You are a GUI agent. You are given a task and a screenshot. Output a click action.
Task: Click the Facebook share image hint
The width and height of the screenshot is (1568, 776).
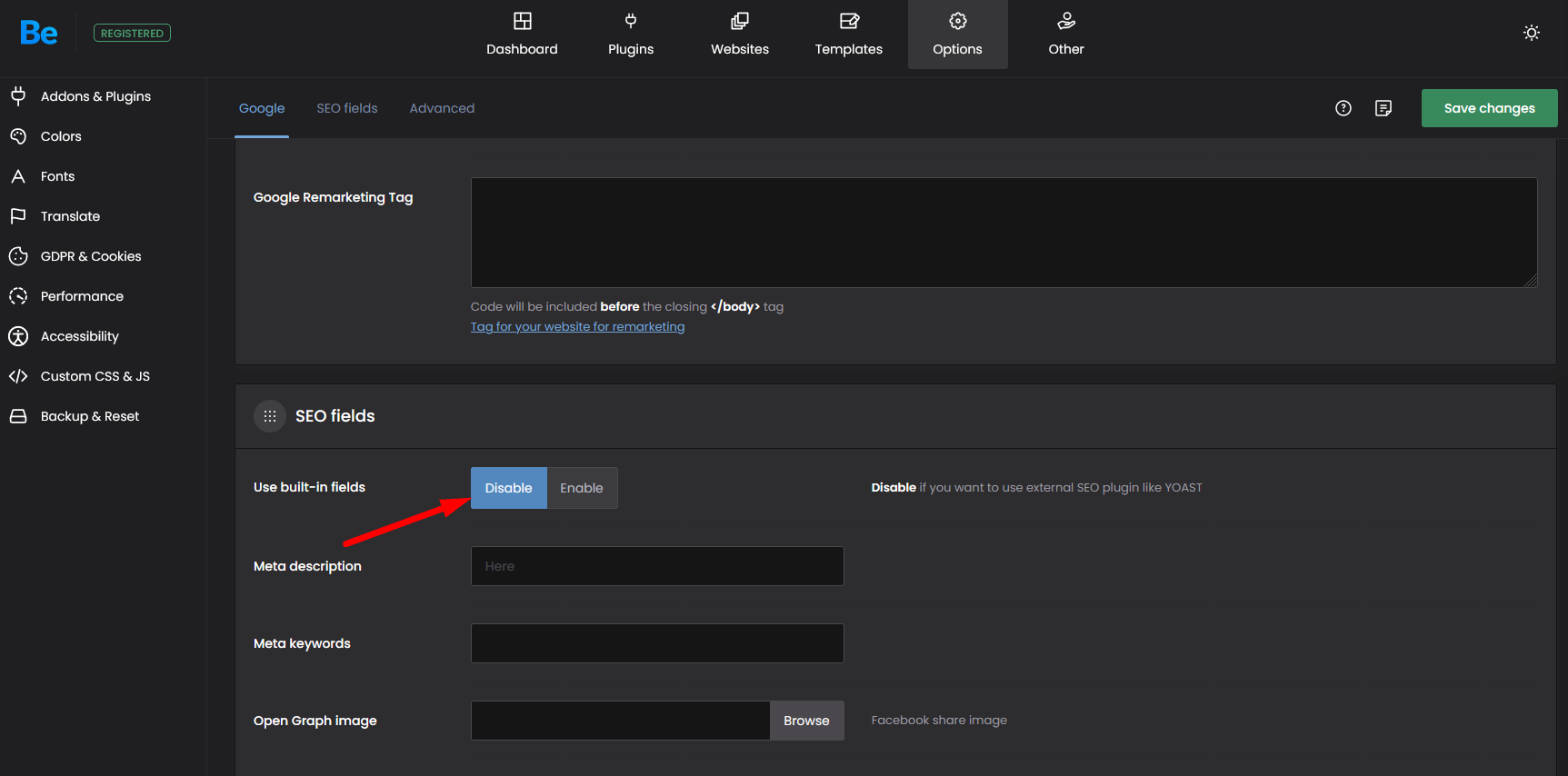coord(939,720)
